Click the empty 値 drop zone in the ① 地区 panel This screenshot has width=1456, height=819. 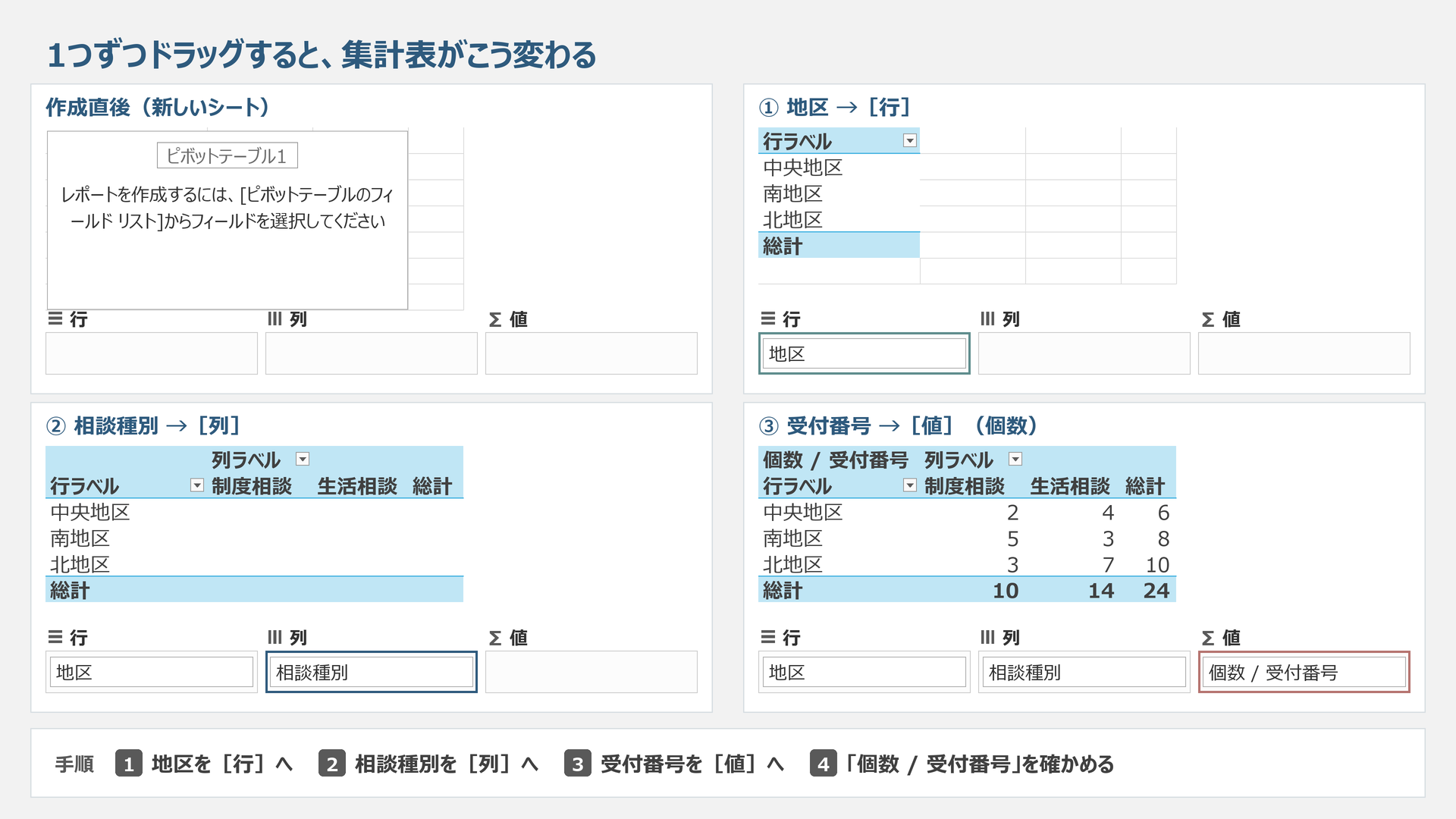pos(1304,353)
